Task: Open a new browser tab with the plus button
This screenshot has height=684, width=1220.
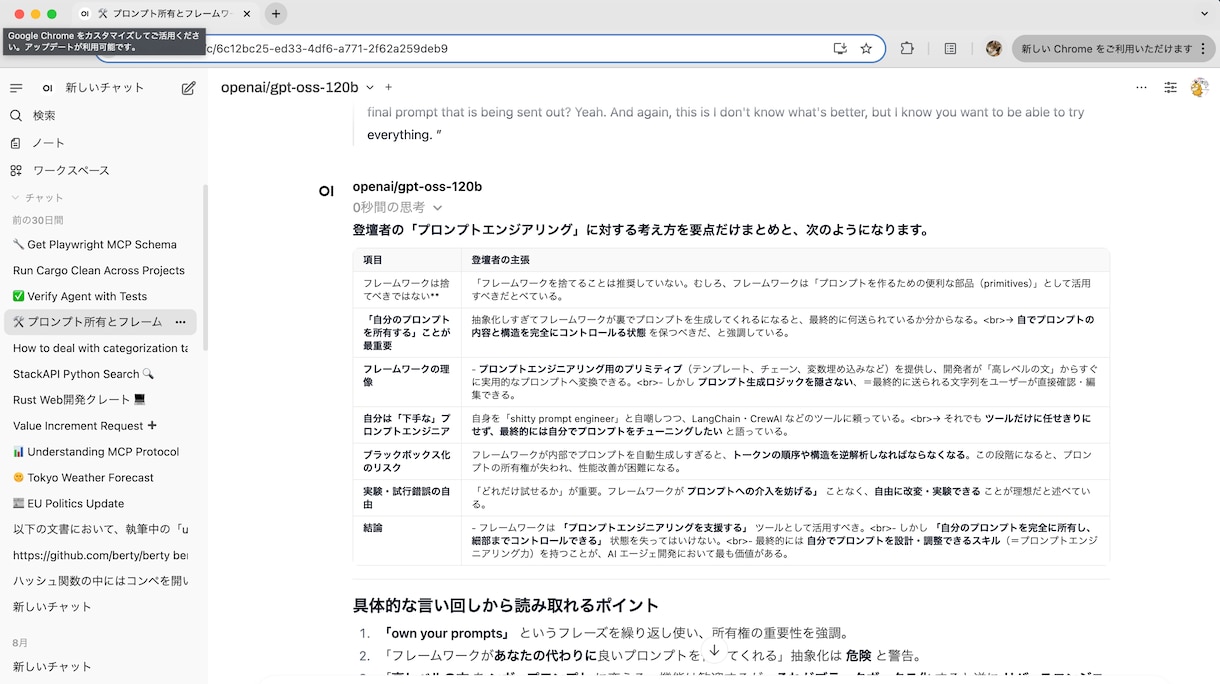Action: coord(277,14)
